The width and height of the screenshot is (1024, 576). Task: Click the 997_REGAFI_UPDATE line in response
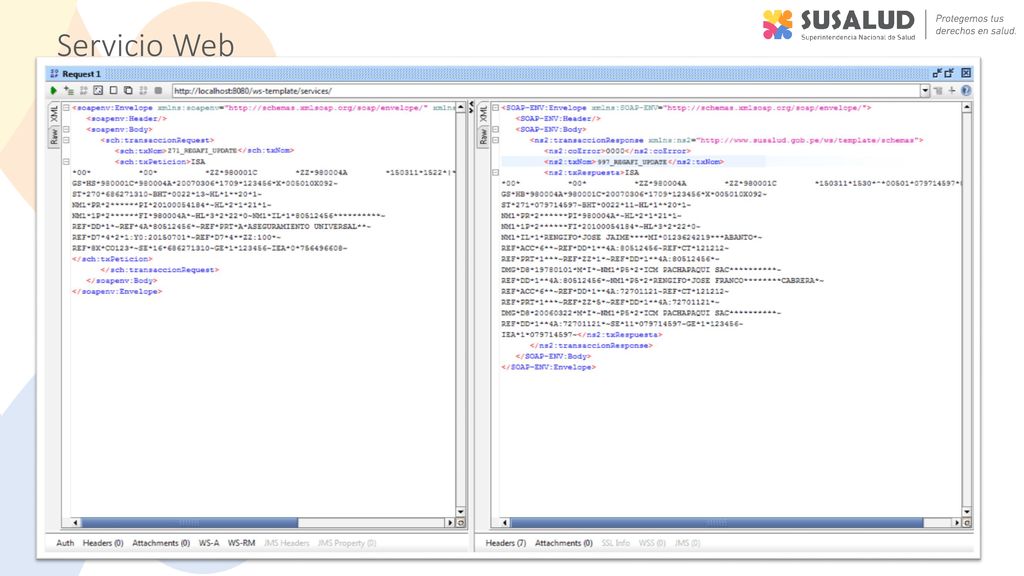(x=634, y=162)
